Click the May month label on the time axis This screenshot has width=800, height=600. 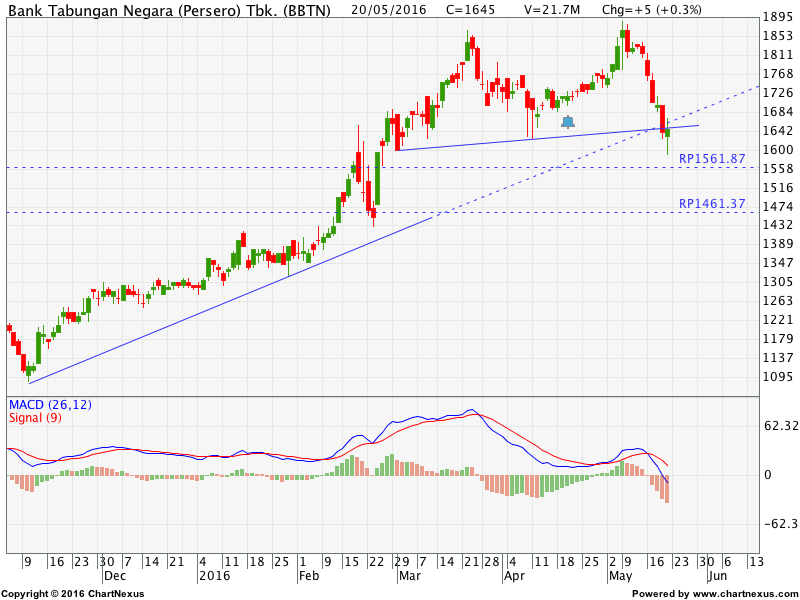pyautogui.click(x=620, y=576)
